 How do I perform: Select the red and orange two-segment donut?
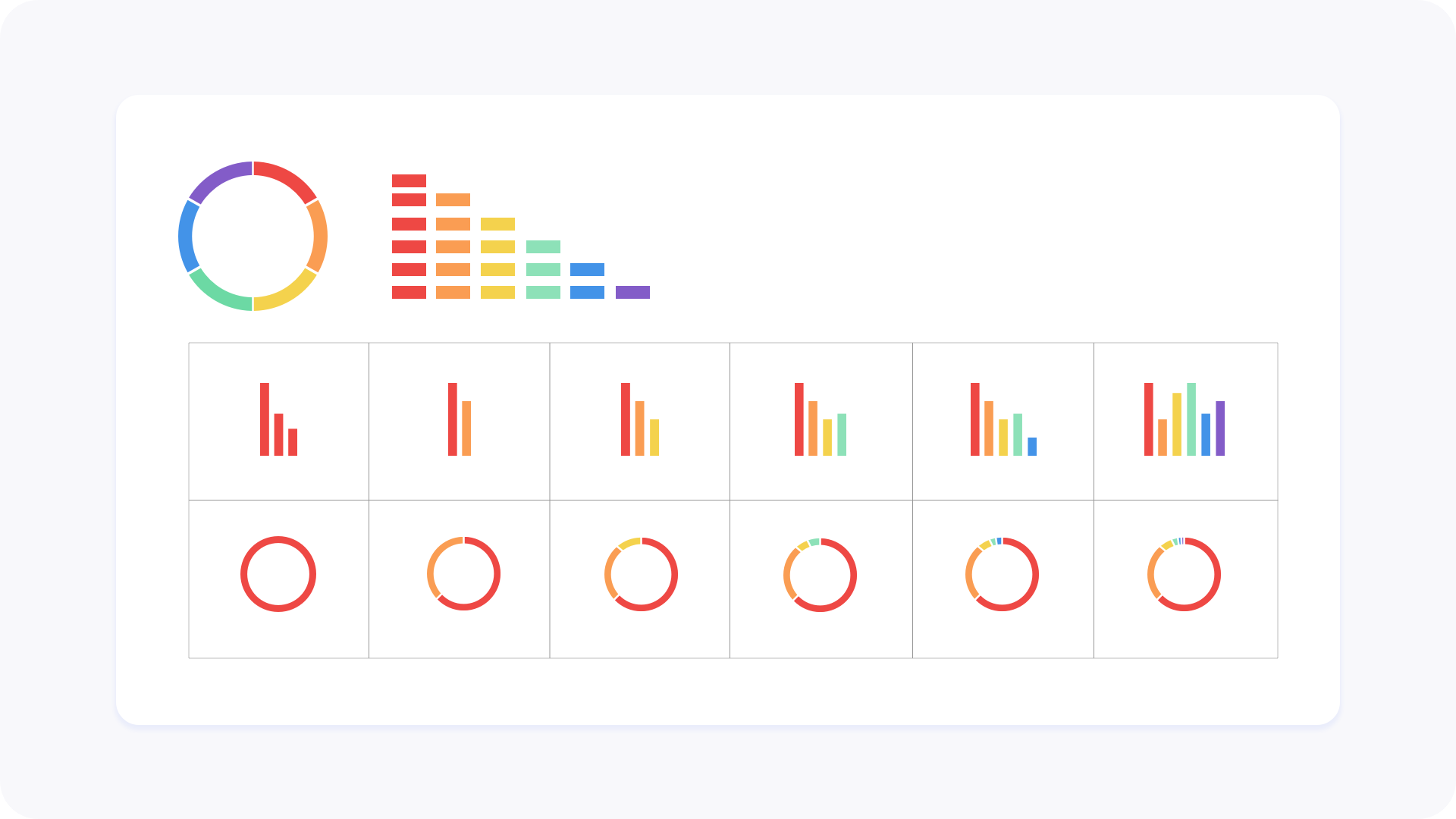[463, 573]
